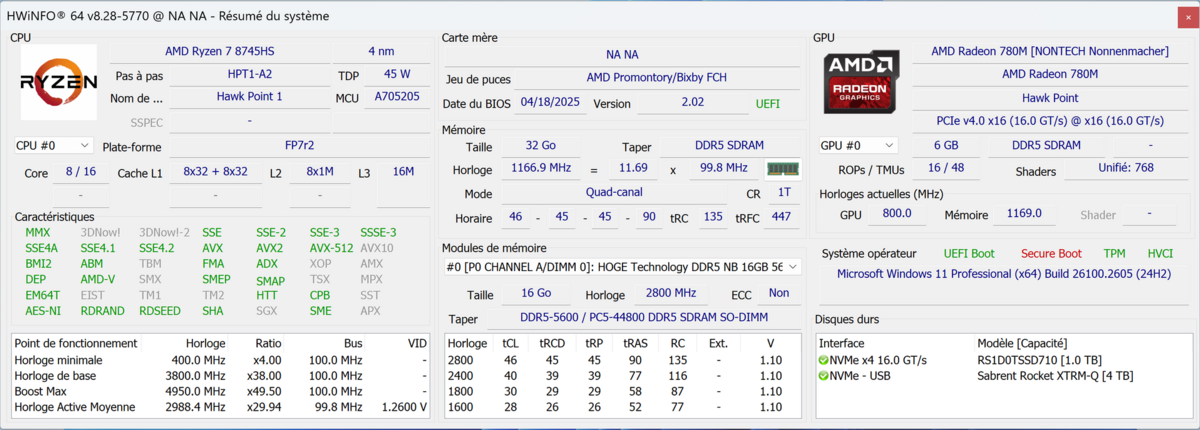The height and width of the screenshot is (430, 1200).
Task: Click the Horloge minimale row label
Action: [58, 359]
